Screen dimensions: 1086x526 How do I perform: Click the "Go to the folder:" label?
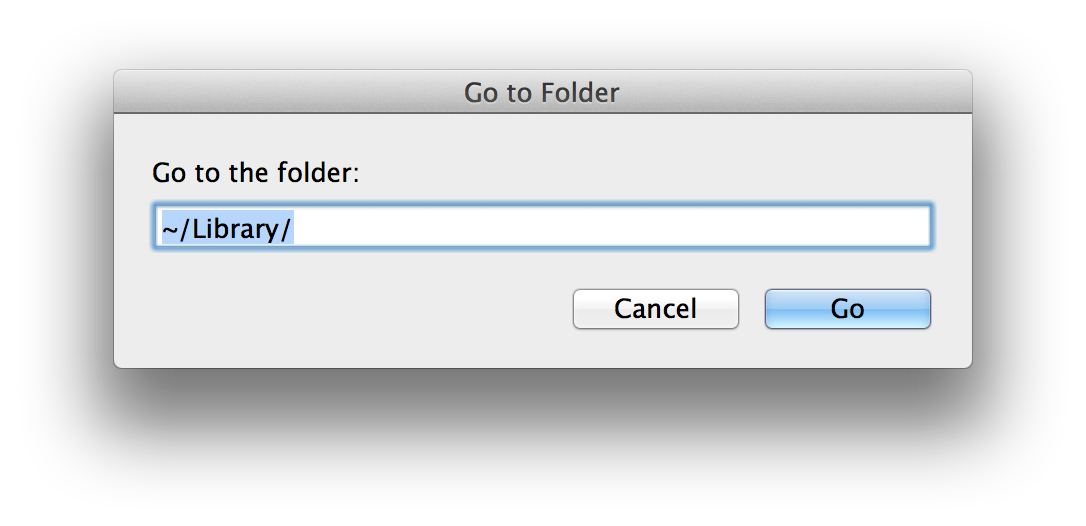(x=255, y=173)
